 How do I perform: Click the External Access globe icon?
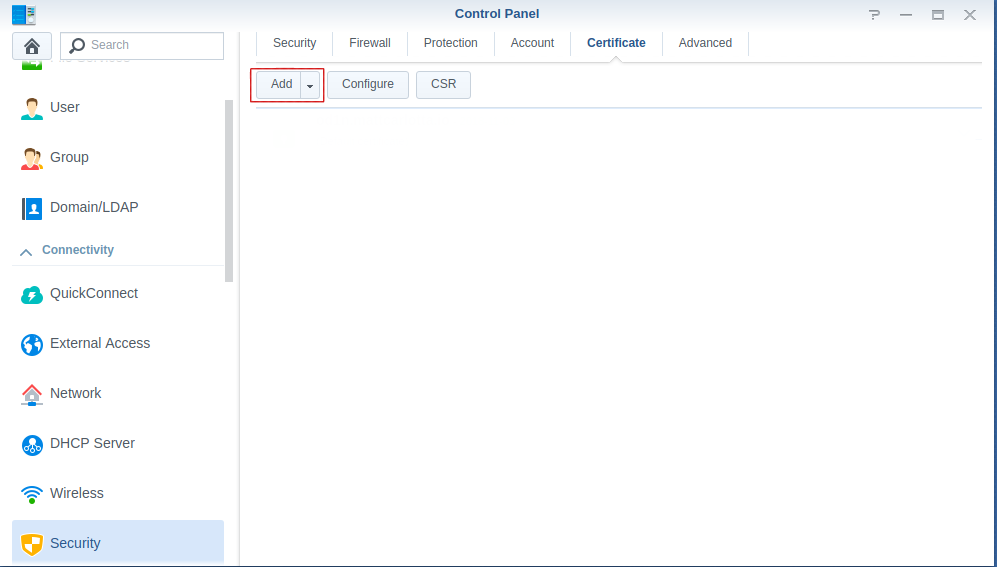32,344
